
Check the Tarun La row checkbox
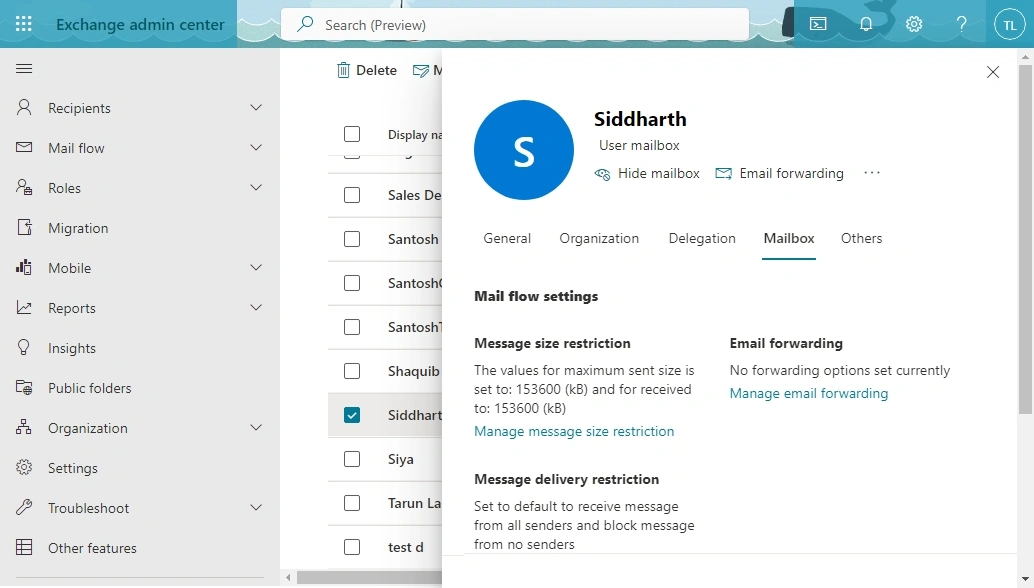coord(352,503)
